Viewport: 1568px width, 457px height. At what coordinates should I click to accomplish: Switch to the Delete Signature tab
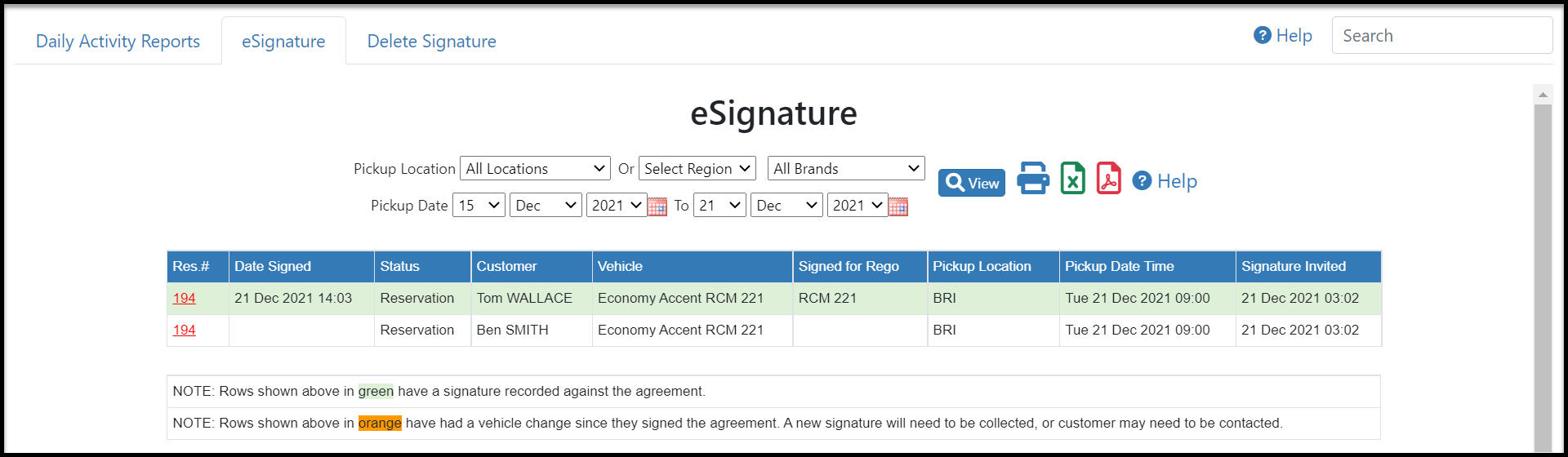pyautogui.click(x=431, y=42)
